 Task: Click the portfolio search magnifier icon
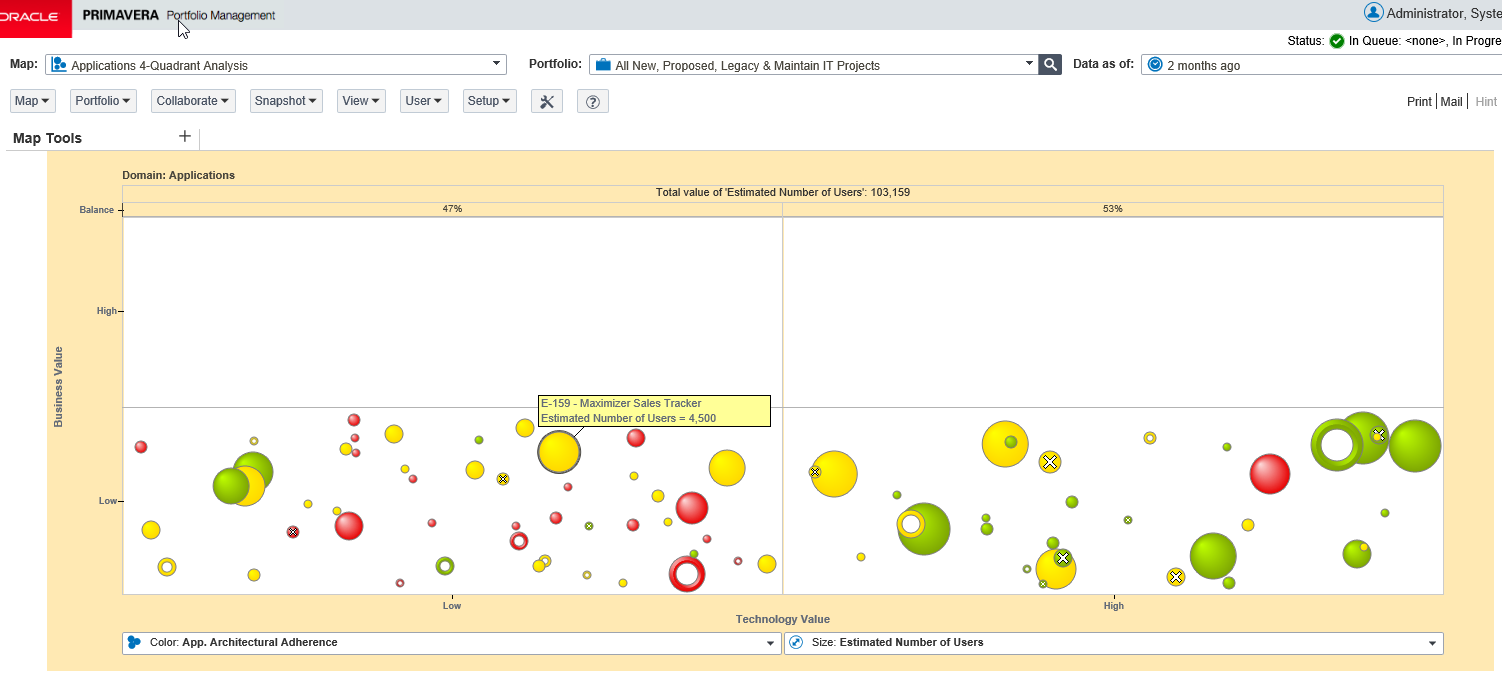tap(1049, 63)
